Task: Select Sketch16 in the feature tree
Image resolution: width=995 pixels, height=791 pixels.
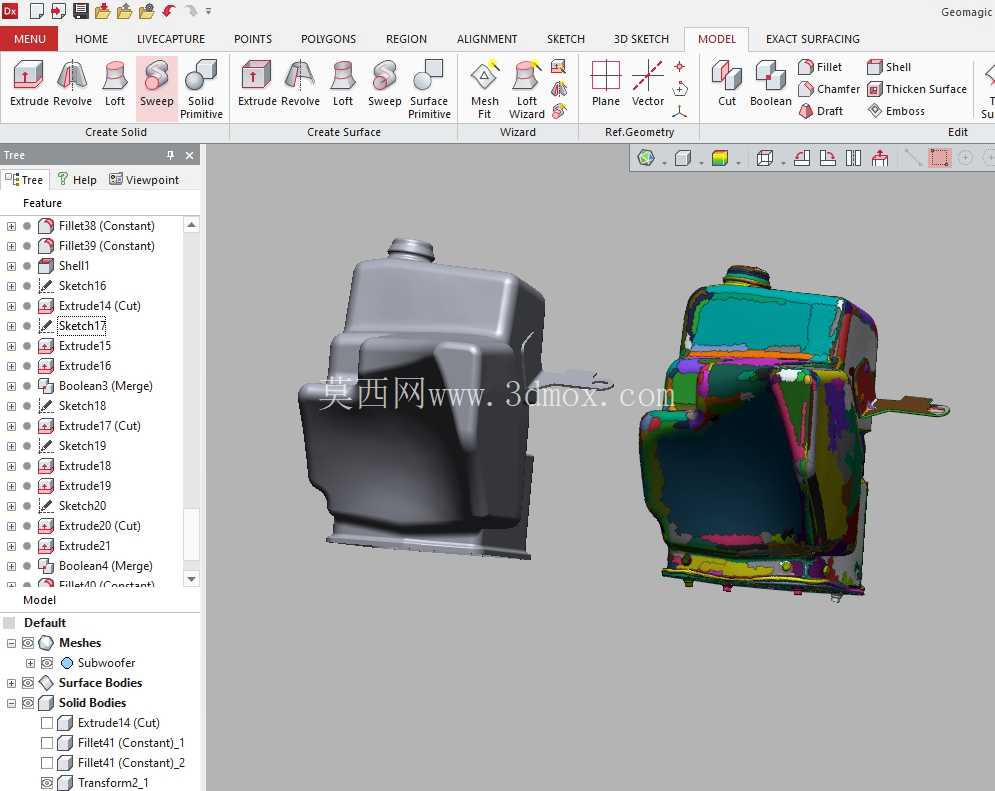Action: (82, 285)
